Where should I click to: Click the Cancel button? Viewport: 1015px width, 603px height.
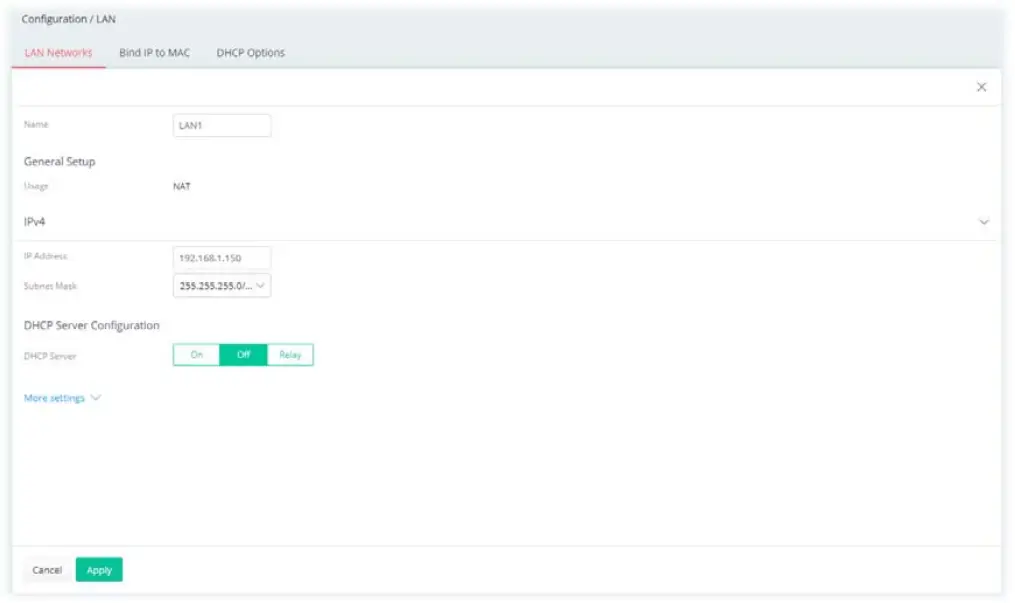point(47,570)
